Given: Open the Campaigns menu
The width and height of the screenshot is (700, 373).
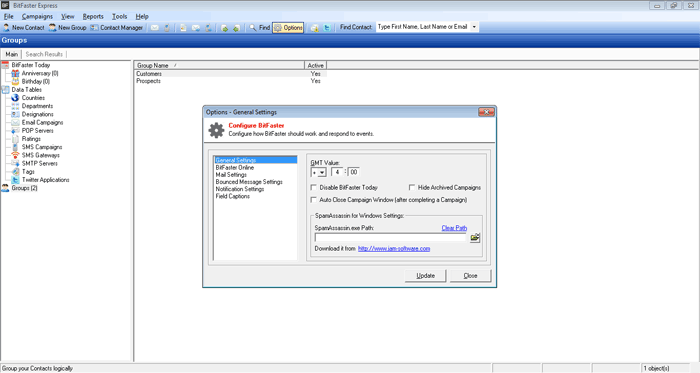Looking at the screenshot, I should point(37,17).
